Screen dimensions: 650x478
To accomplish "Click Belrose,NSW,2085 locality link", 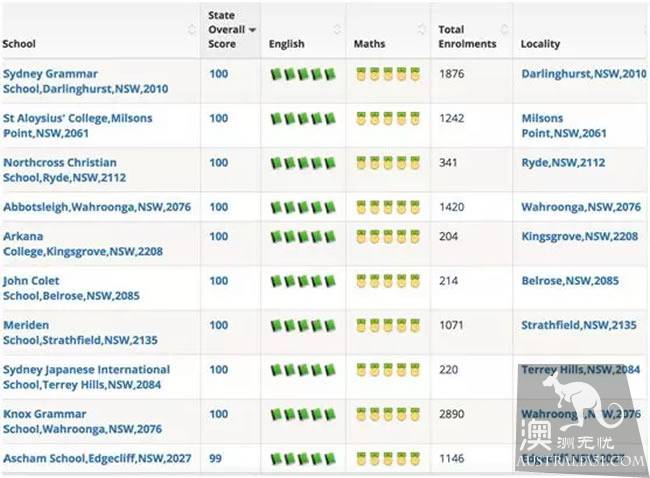I will tap(570, 281).
